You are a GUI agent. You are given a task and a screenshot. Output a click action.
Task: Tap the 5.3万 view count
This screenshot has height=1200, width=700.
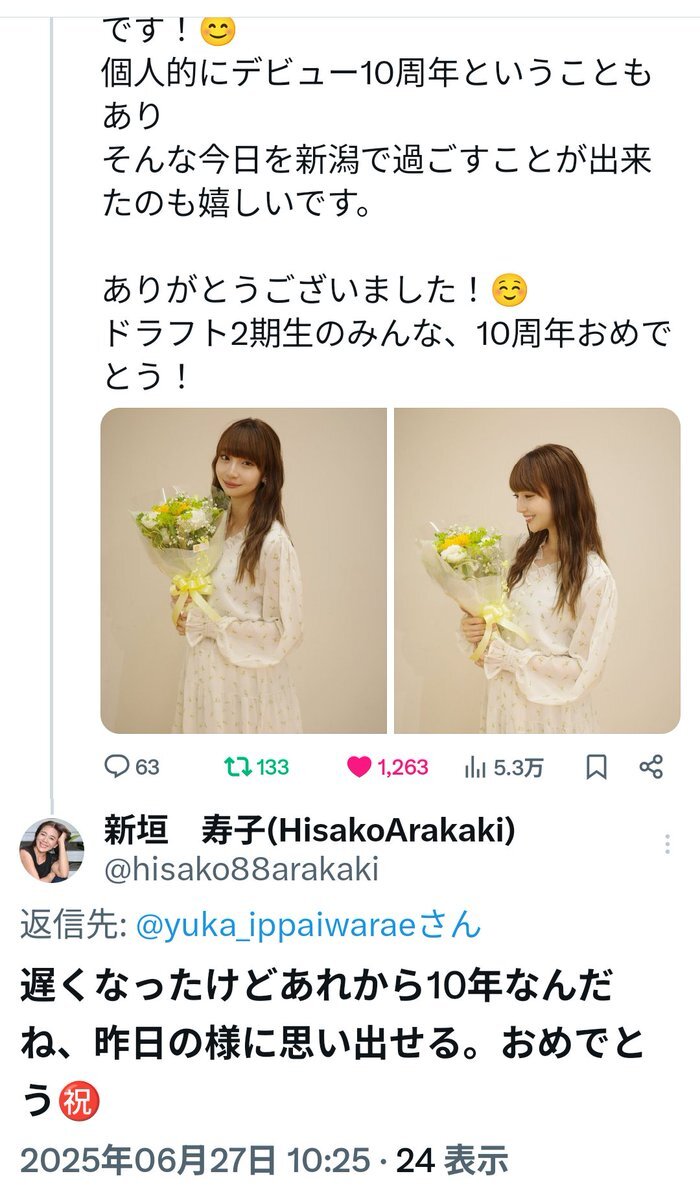pyautogui.click(x=517, y=767)
